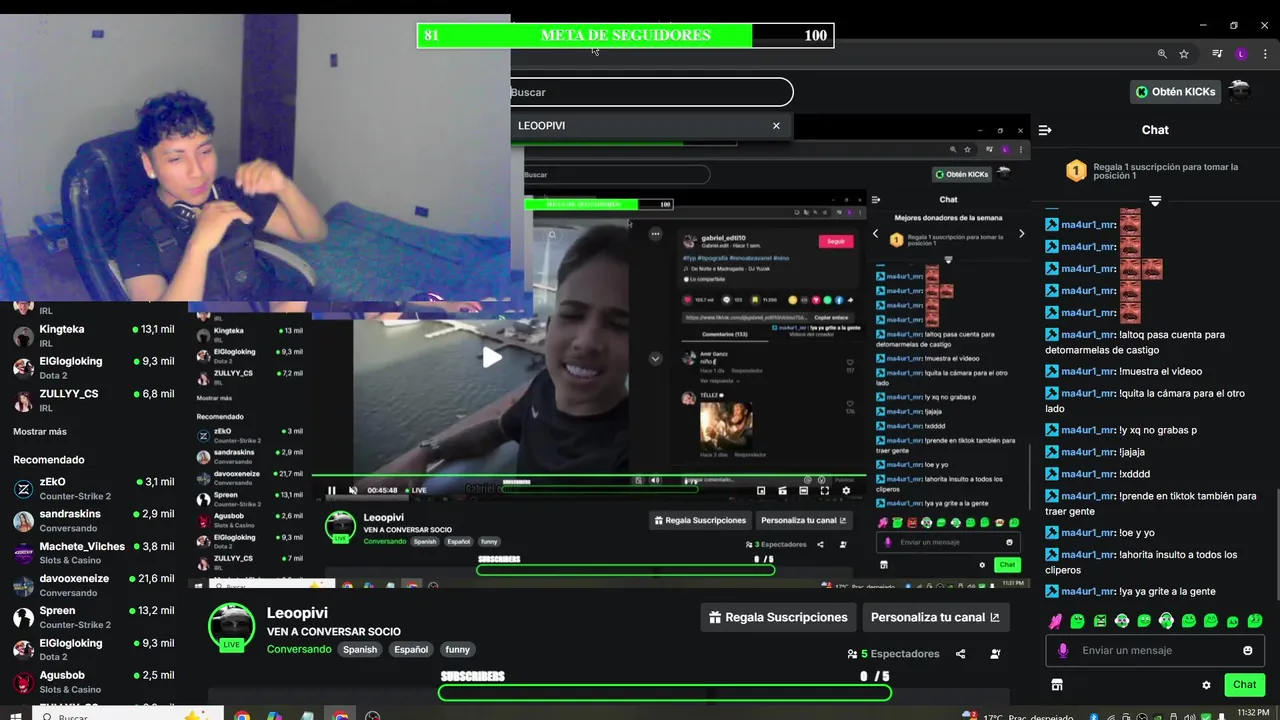Toggle theater mode in video player
The image size is (1280, 720).
click(803, 490)
